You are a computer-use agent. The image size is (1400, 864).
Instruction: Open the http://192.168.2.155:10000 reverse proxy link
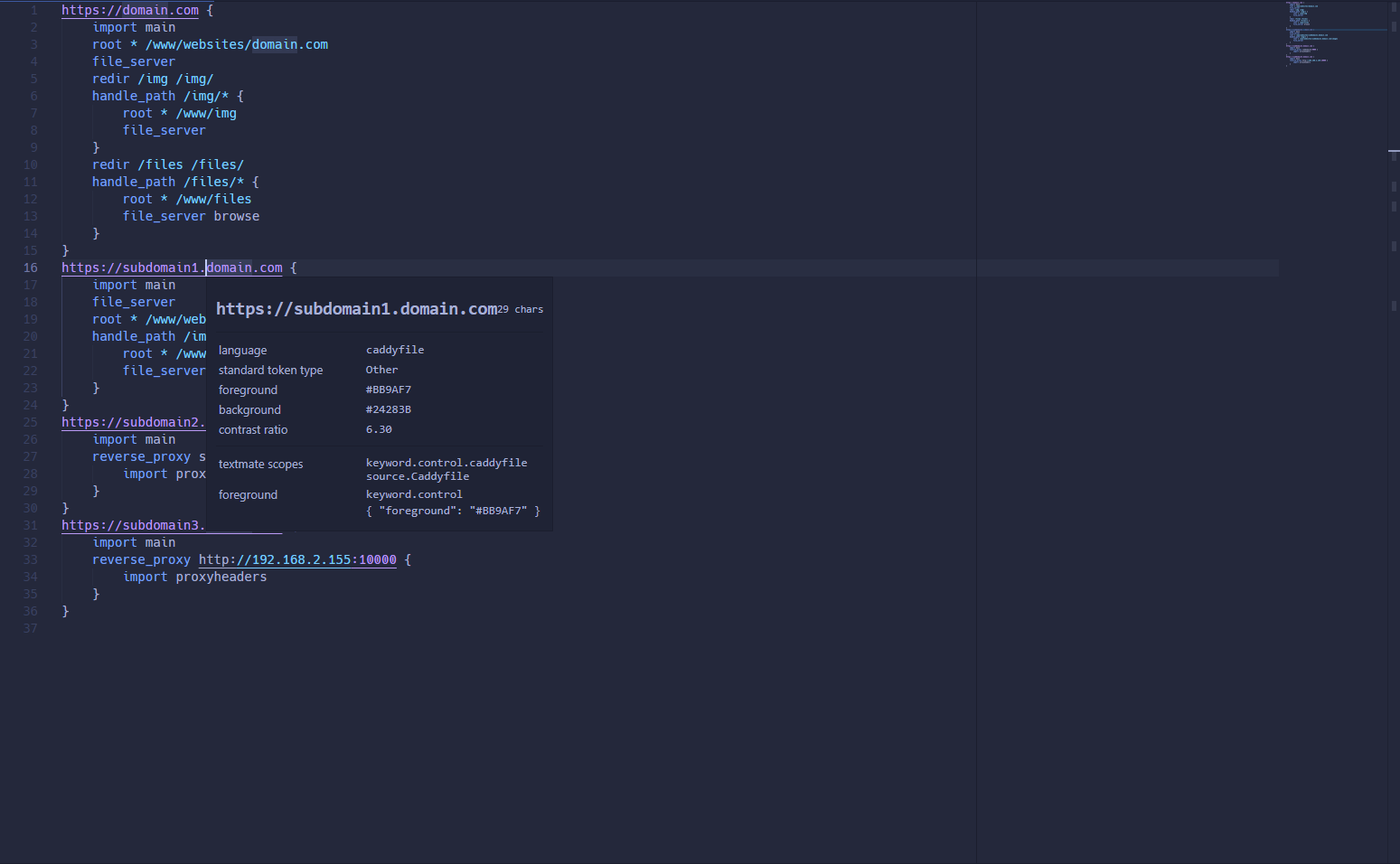[x=296, y=559]
